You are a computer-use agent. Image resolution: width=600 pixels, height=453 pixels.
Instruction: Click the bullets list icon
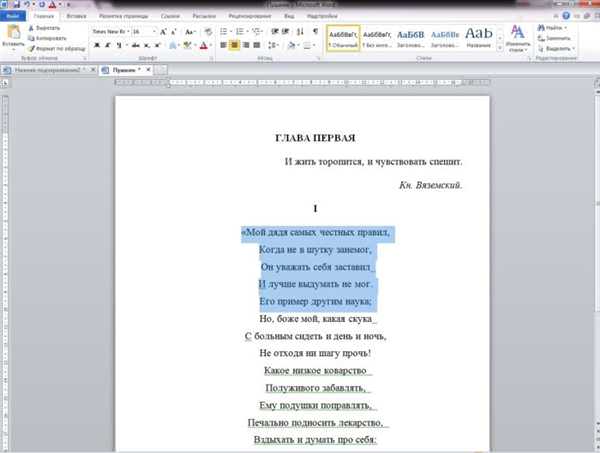pos(224,32)
